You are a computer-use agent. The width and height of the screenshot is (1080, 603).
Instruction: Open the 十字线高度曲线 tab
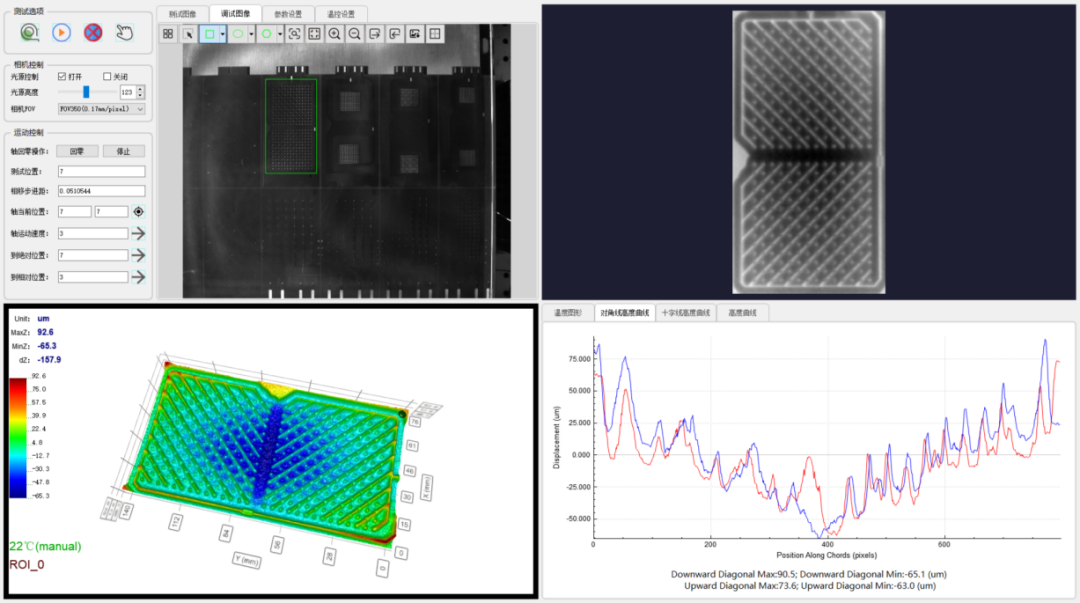pyautogui.click(x=685, y=313)
